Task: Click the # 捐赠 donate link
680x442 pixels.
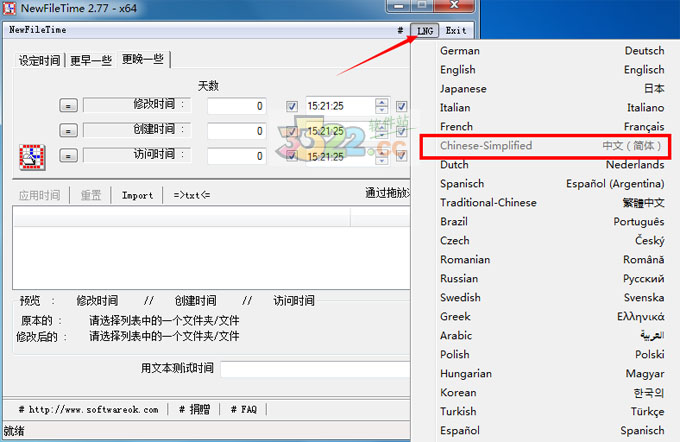Action: point(194,409)
